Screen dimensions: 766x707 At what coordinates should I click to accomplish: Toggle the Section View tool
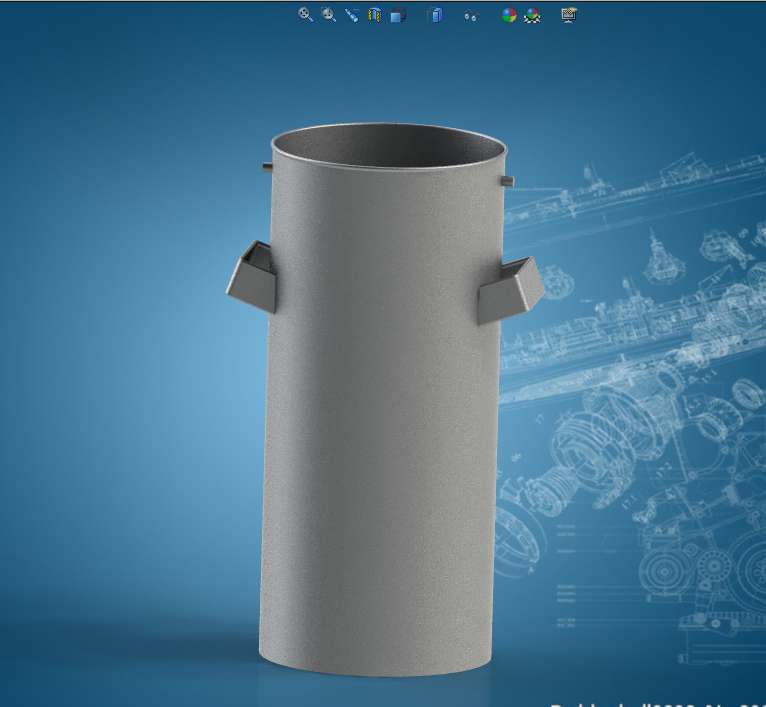(x=375, y=15)
